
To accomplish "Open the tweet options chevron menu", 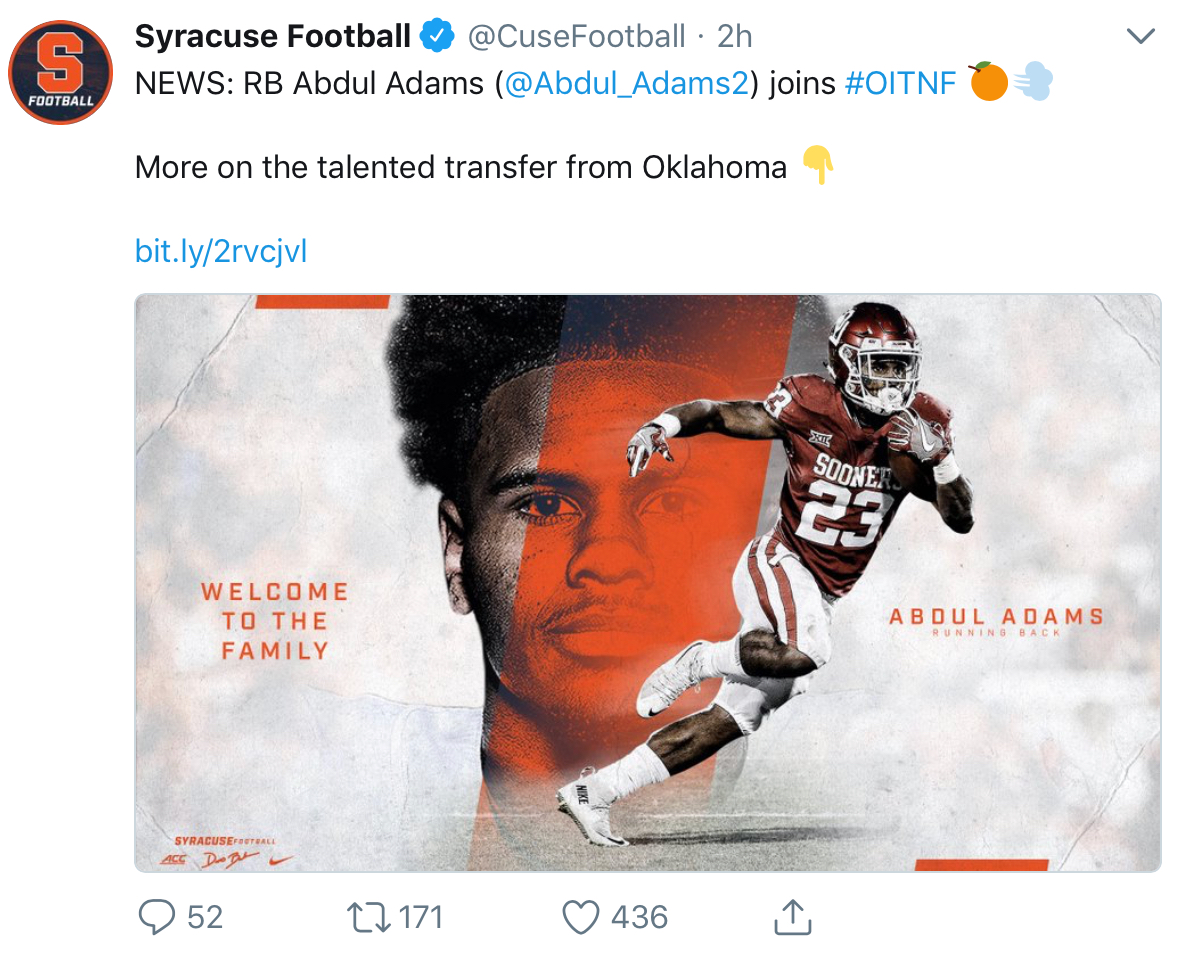I will coord(1140,37).
